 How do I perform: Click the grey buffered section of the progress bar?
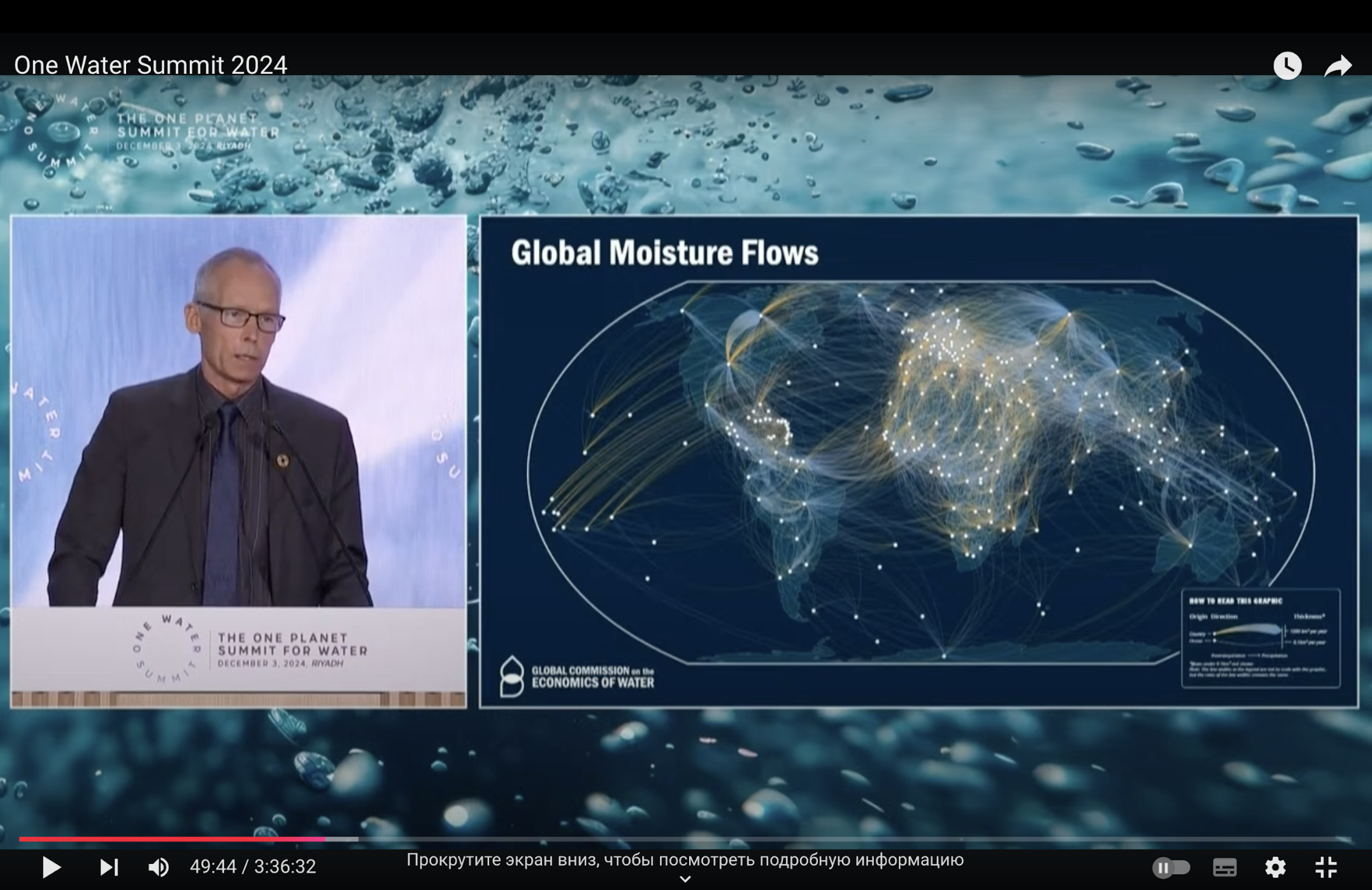pos(343,839)
